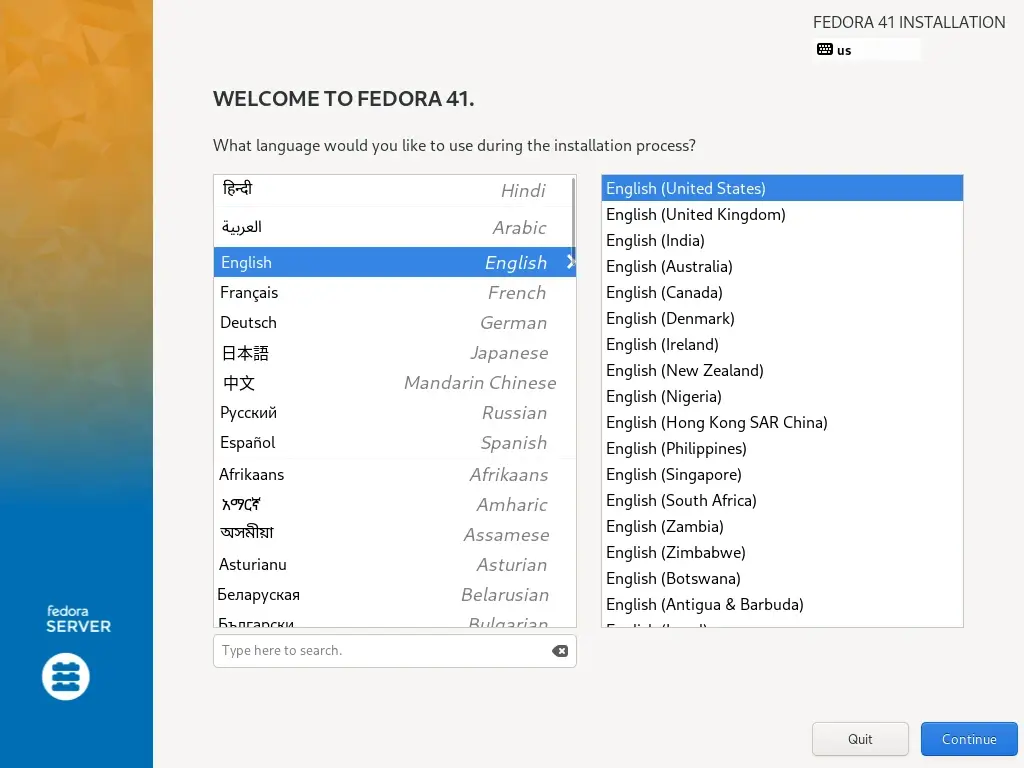The image size is (1024, 768).
Task: Choose English (Australia) locale
Action: pos(782,266)
